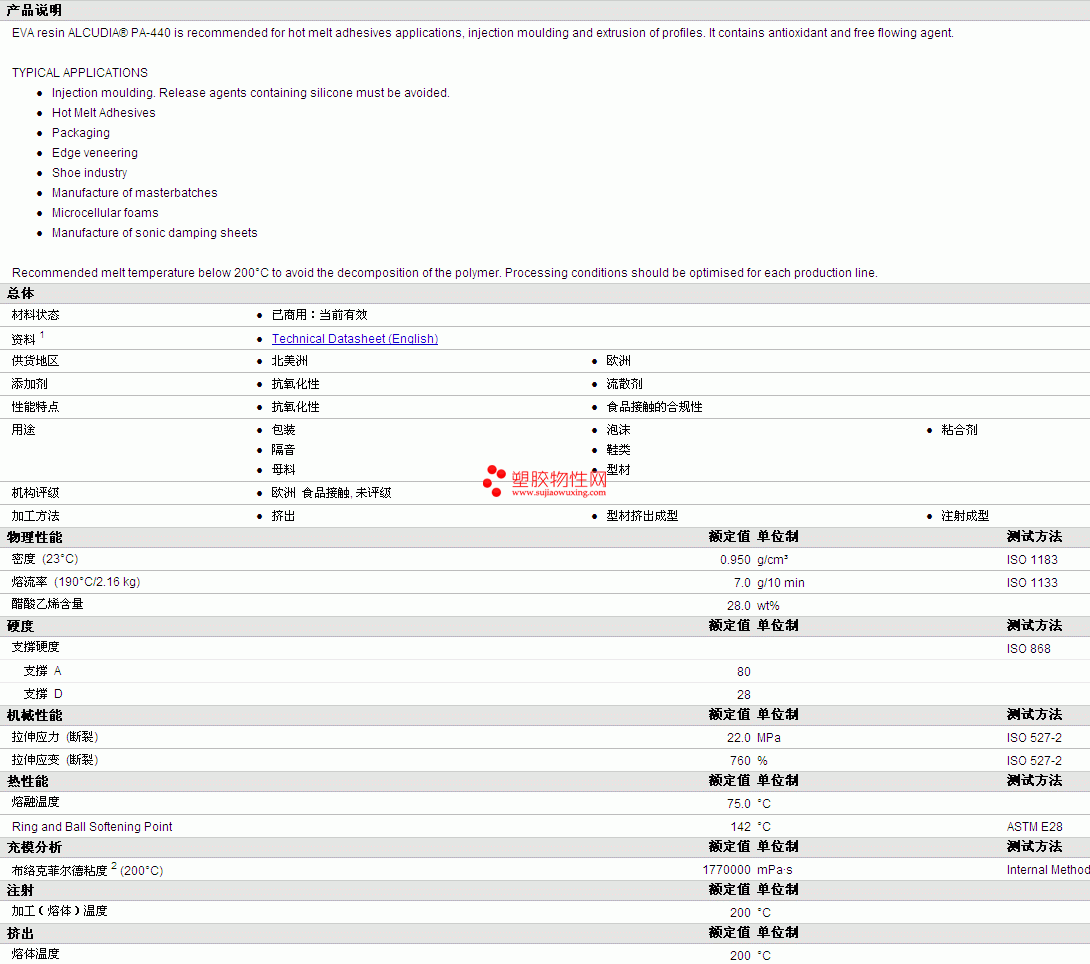
Task: Select the Packaging bullet item
Action: pos(81,133)
